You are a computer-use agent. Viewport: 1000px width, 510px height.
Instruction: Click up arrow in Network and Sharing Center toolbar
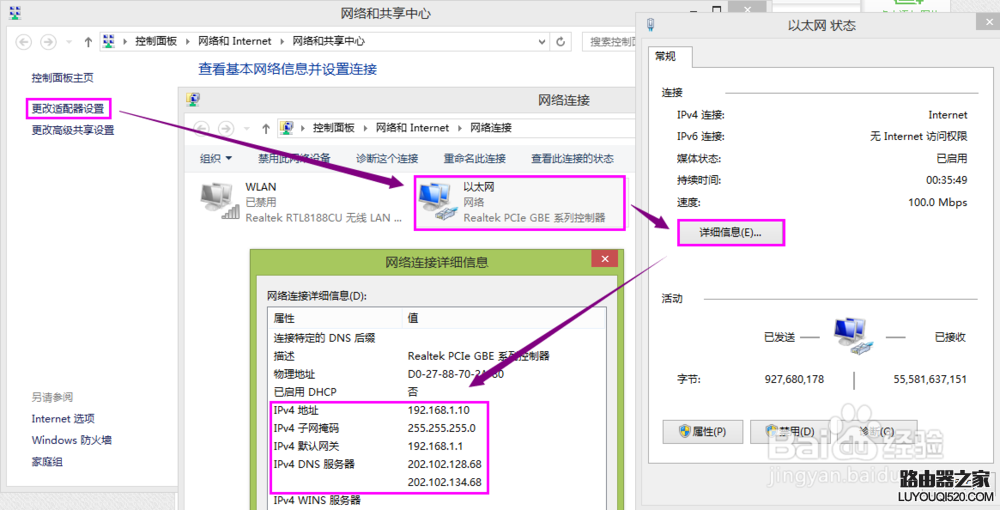click(88, 42)
